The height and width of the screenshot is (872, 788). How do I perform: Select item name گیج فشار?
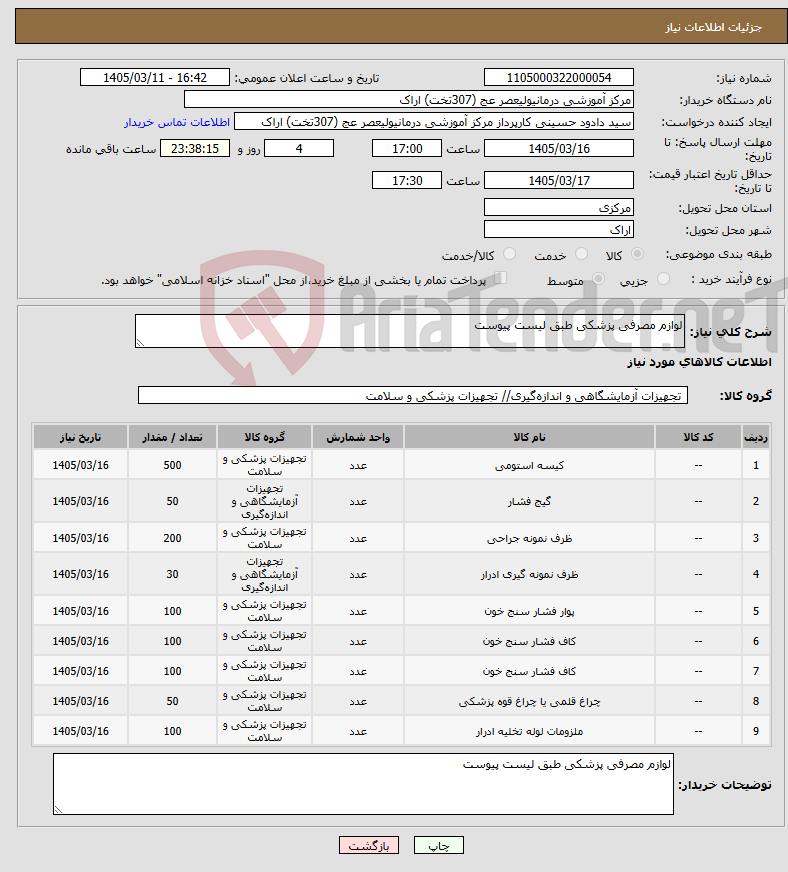tap(529, 502)
